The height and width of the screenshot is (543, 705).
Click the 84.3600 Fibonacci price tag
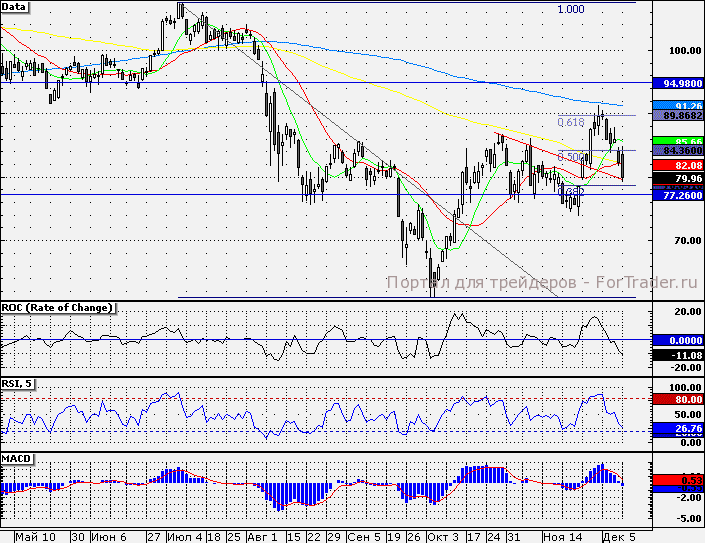tap(678, 151)
